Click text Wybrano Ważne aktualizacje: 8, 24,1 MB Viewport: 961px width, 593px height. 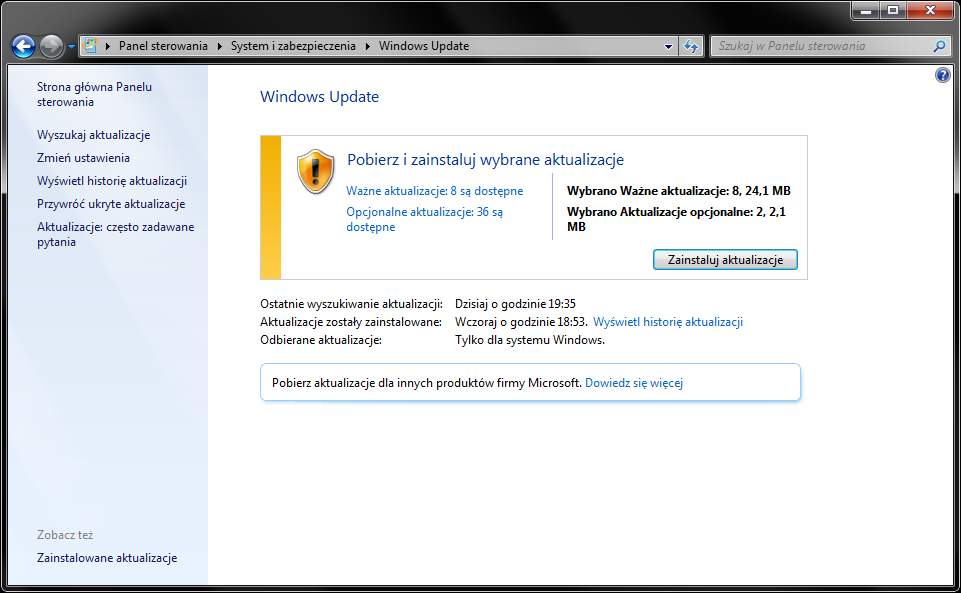coord(678,191)
